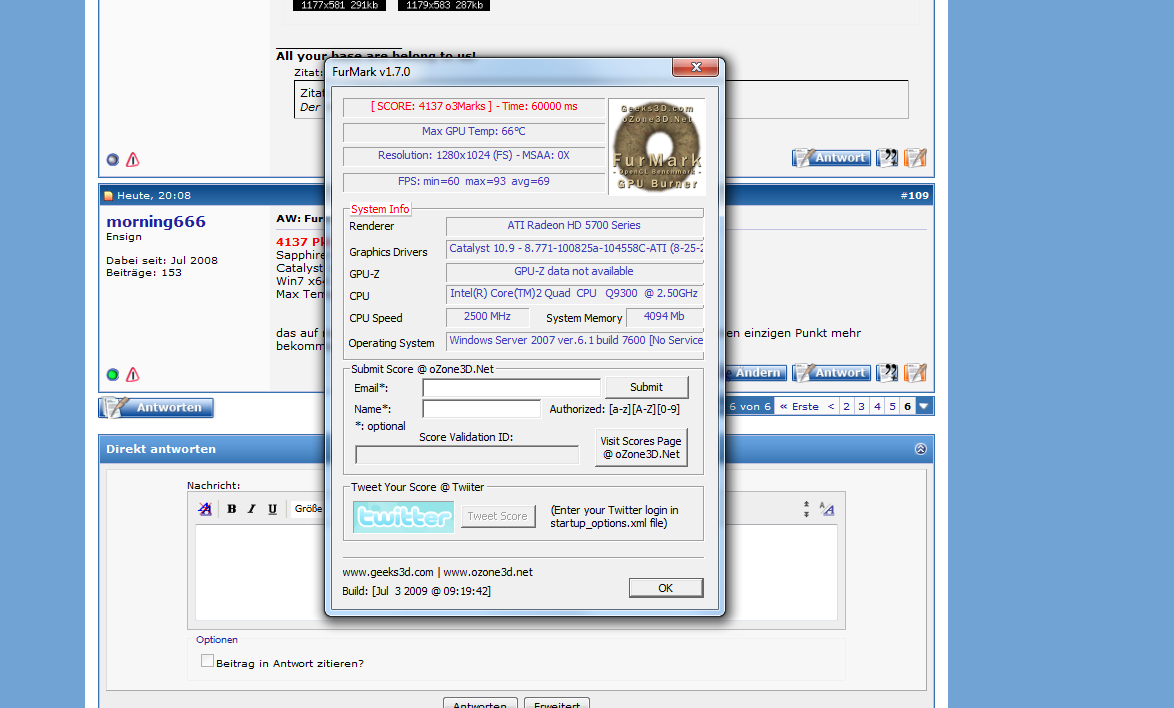Go to the « Erste first page link
Screen dimensions: 1174x708
(x=799, y=406)
